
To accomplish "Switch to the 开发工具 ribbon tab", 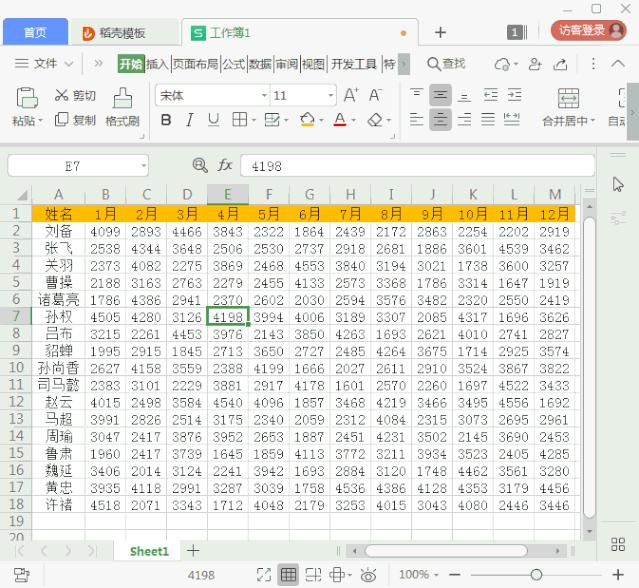I will (353, 64).
